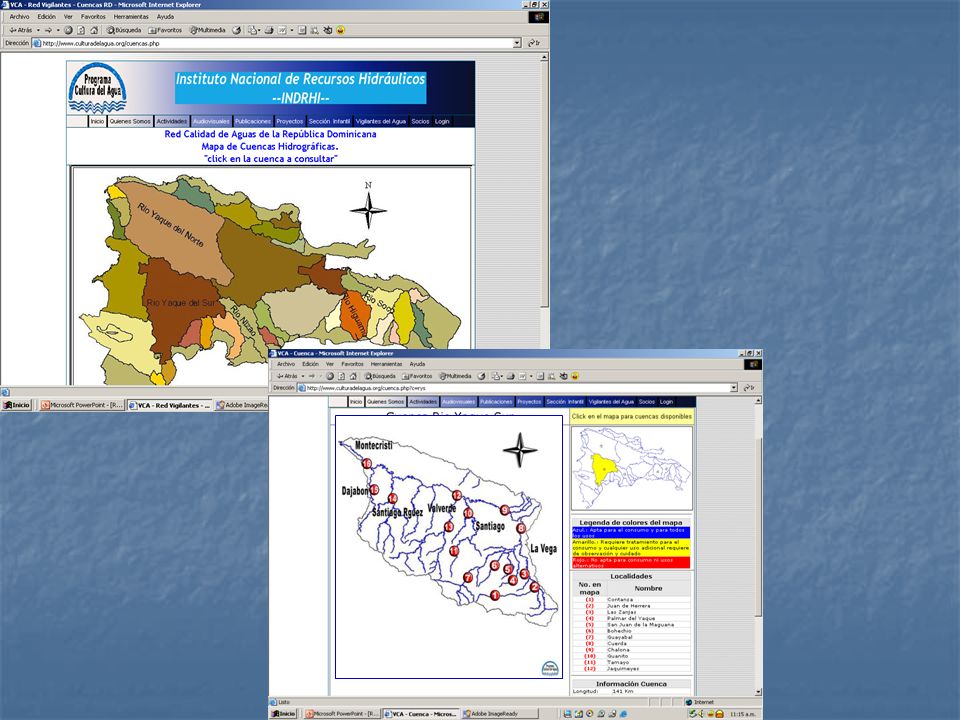Click Refresh icon in Cuenca window toolbar
The image size is (960, 720).
click(342, 376)
